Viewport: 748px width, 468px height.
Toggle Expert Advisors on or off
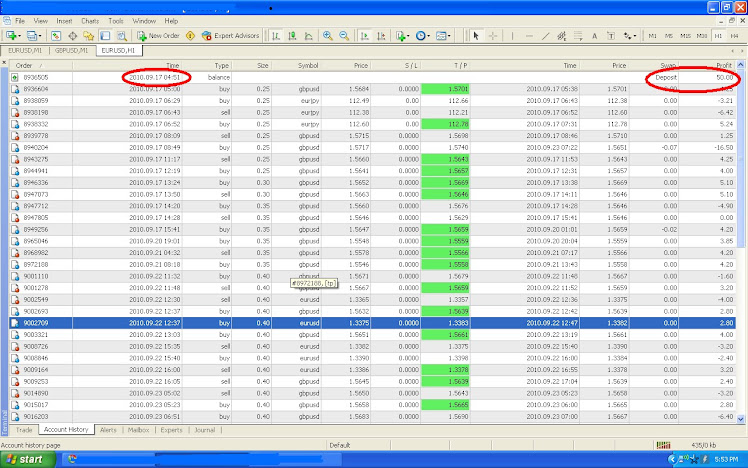pos(230,36)
